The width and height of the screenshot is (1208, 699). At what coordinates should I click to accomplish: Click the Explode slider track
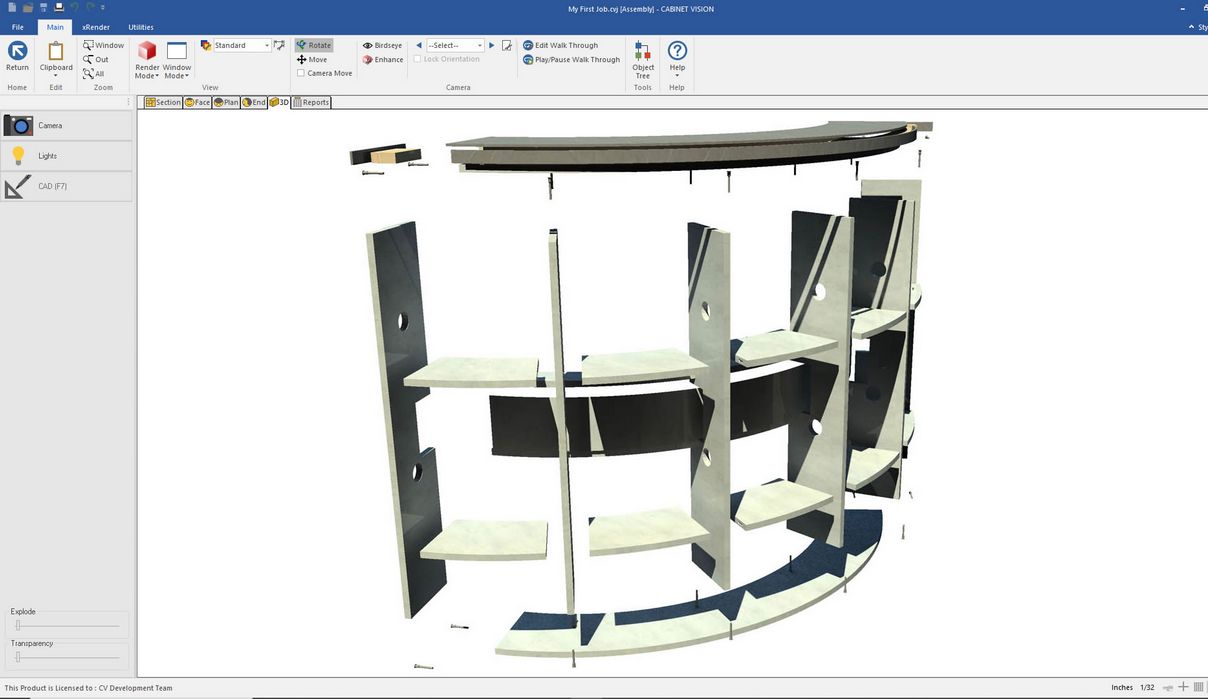[66, 626]
